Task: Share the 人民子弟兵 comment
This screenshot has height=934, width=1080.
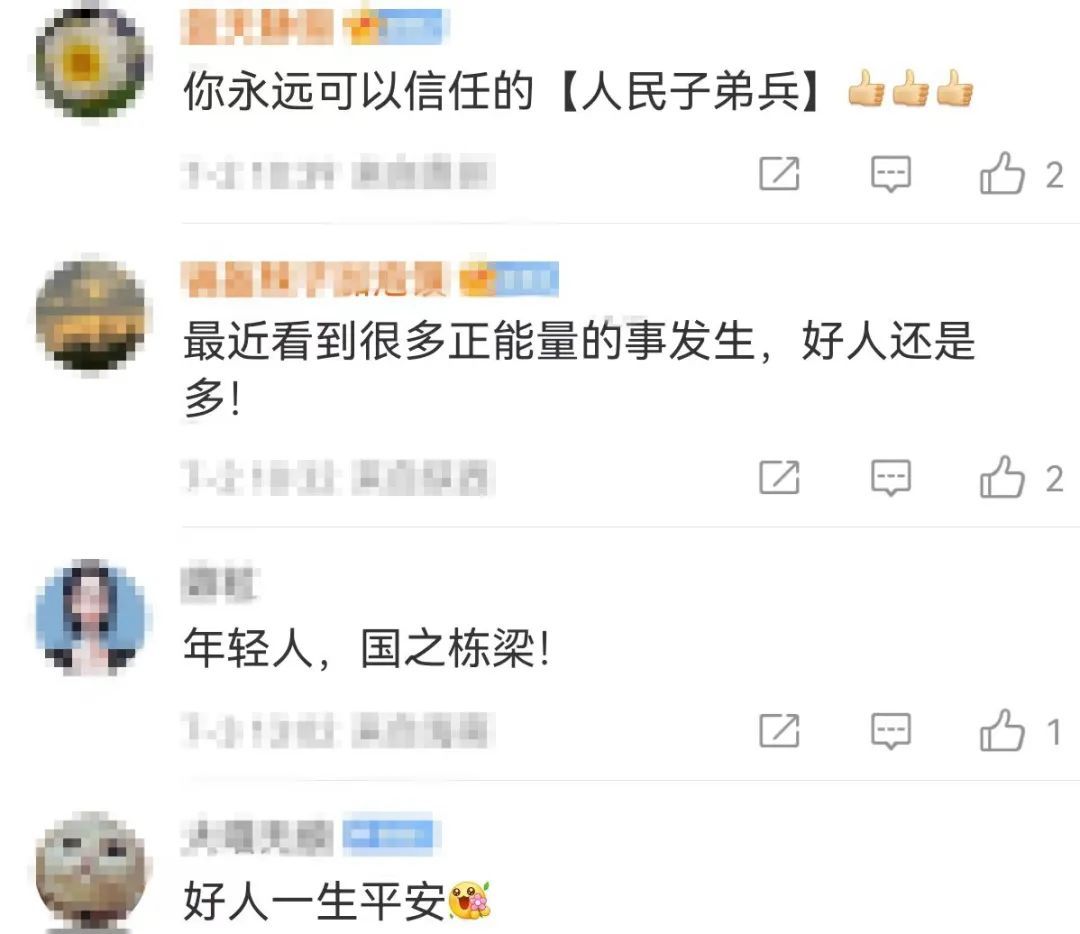Action: tap(779, 173)
